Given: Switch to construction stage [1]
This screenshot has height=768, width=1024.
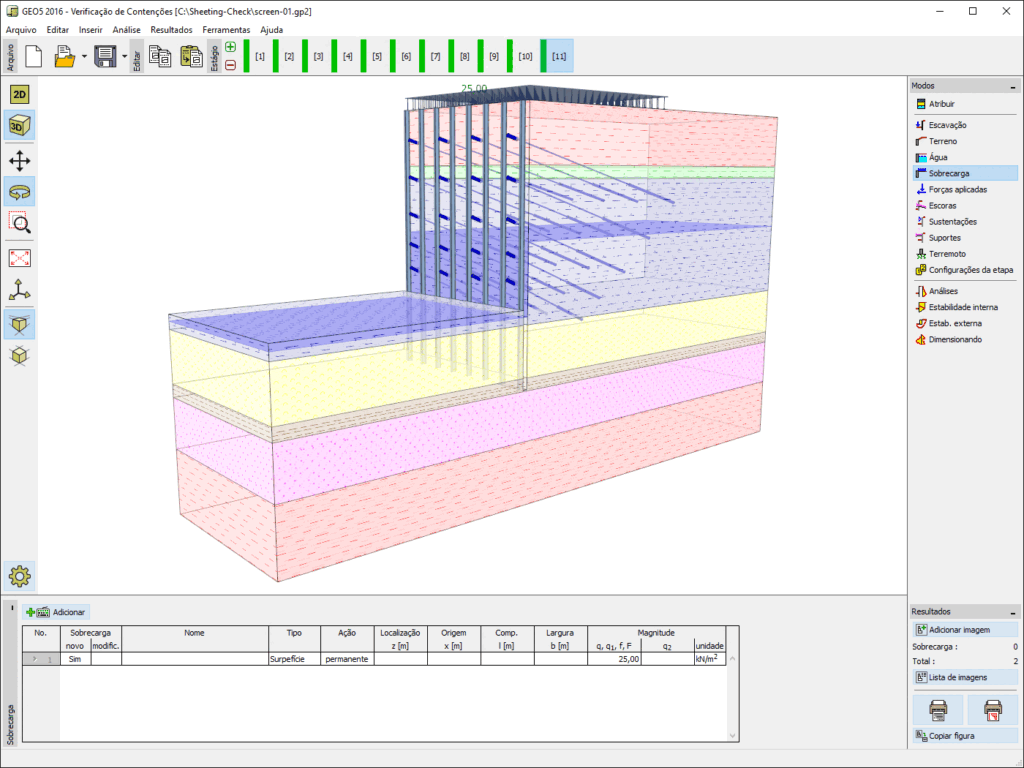Looking at the screenshot, I should [255, 56].
